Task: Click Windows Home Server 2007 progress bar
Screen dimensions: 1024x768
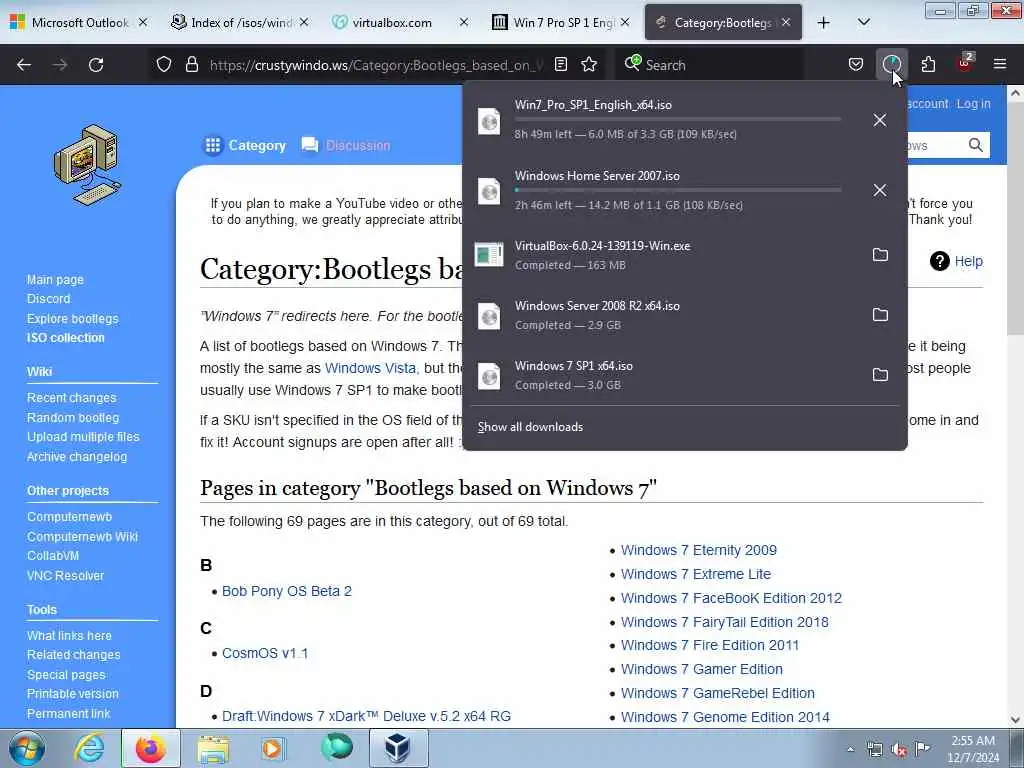Action: (x=678, y=190)
